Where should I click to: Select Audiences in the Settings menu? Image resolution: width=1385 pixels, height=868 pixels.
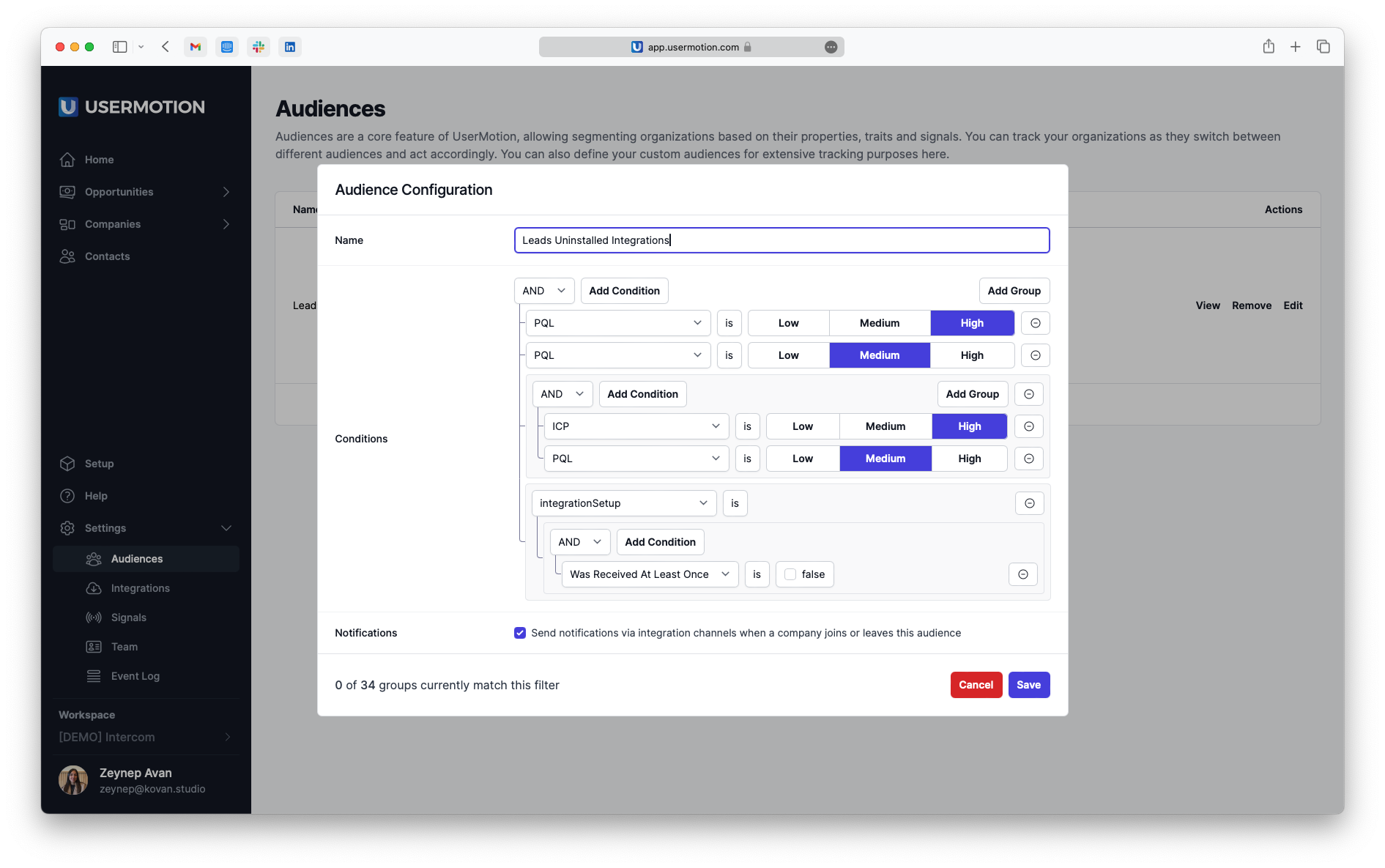pos(135,558)
